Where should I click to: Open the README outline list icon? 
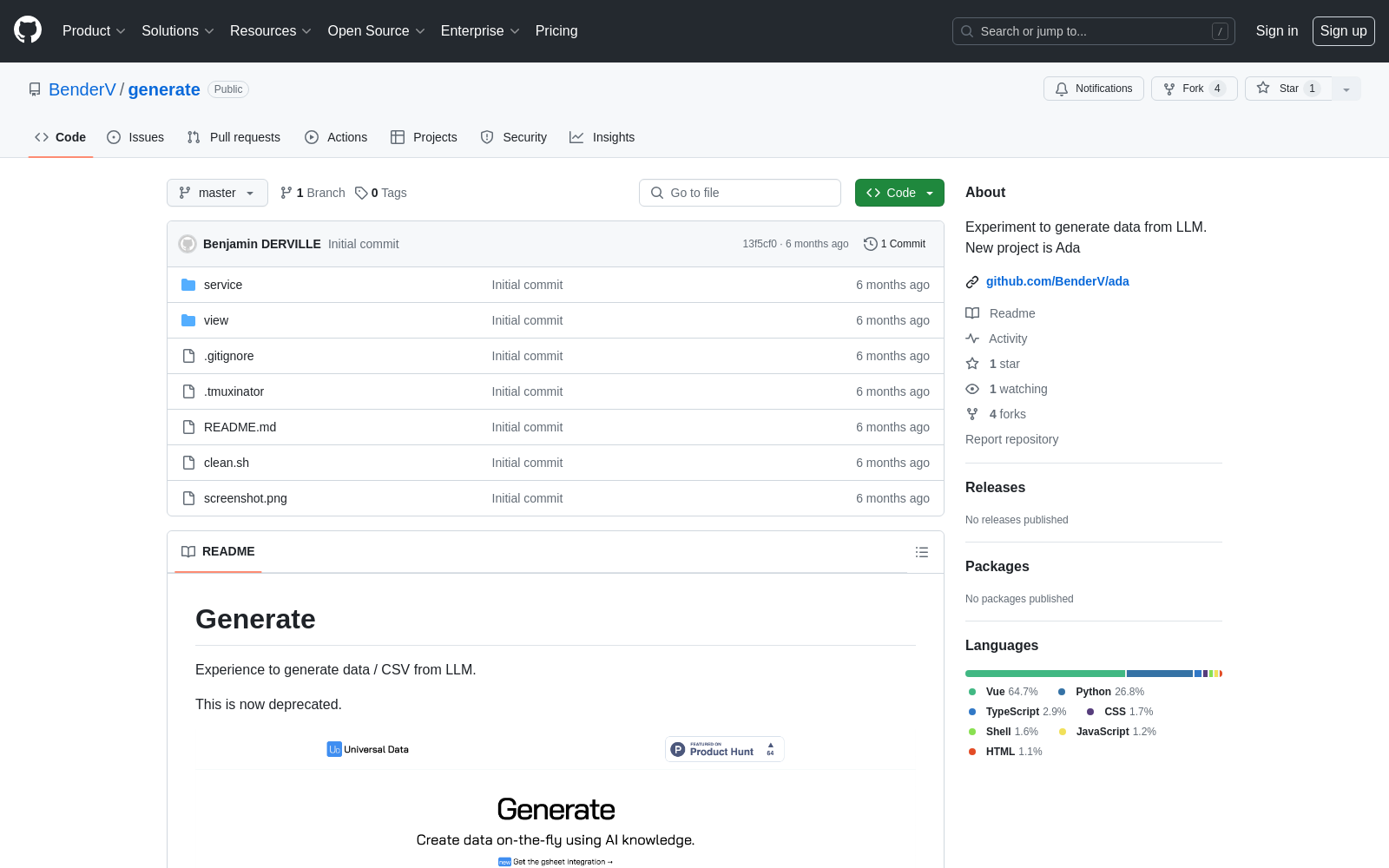(x=922, y=552)
